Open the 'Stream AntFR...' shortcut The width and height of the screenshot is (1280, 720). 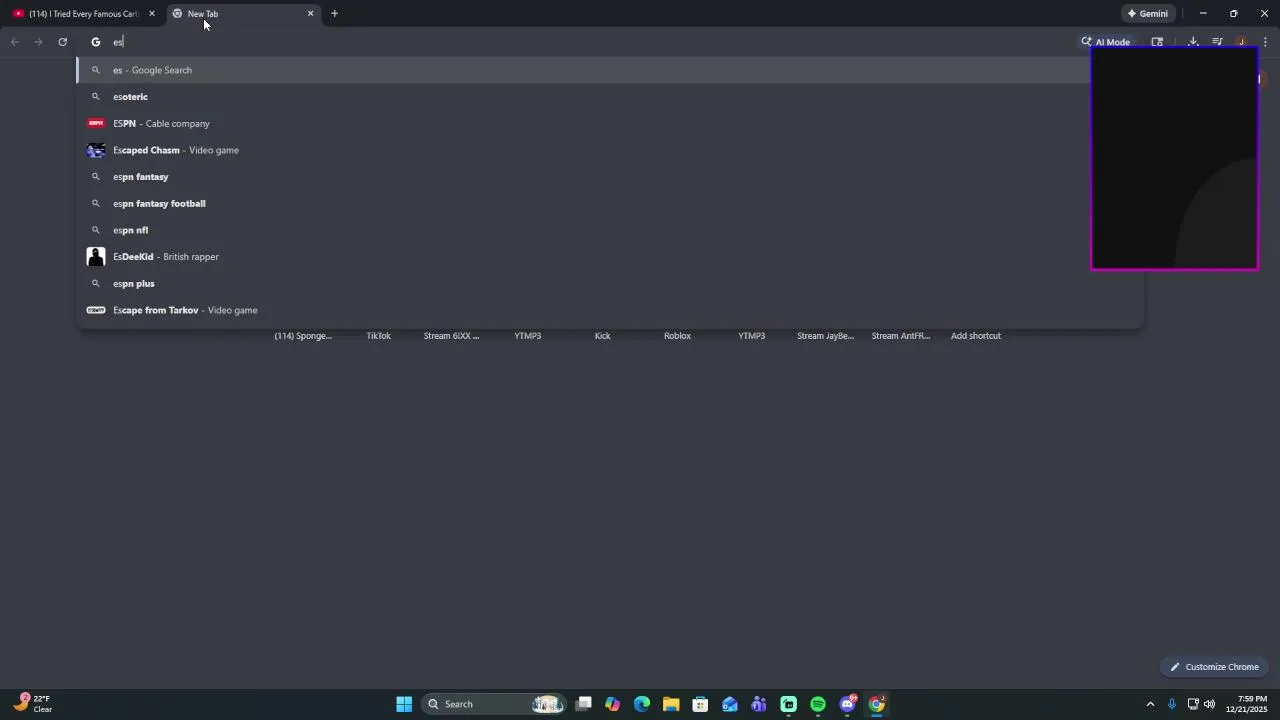901,336
